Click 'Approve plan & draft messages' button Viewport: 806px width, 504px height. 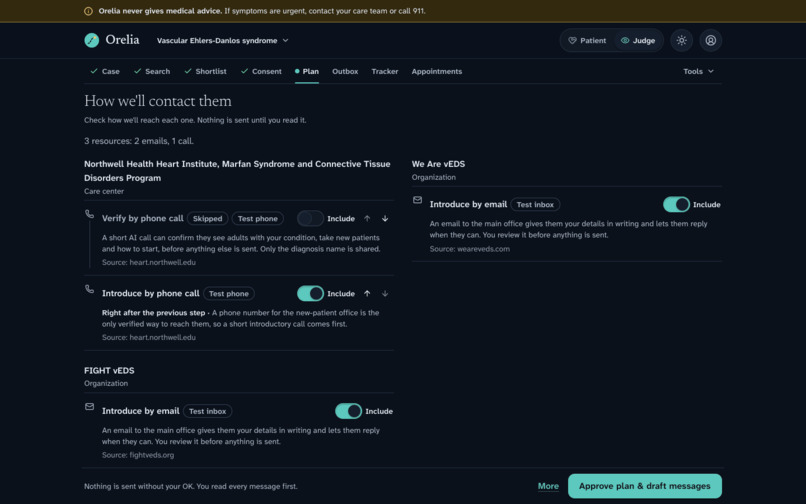(645, 486)
